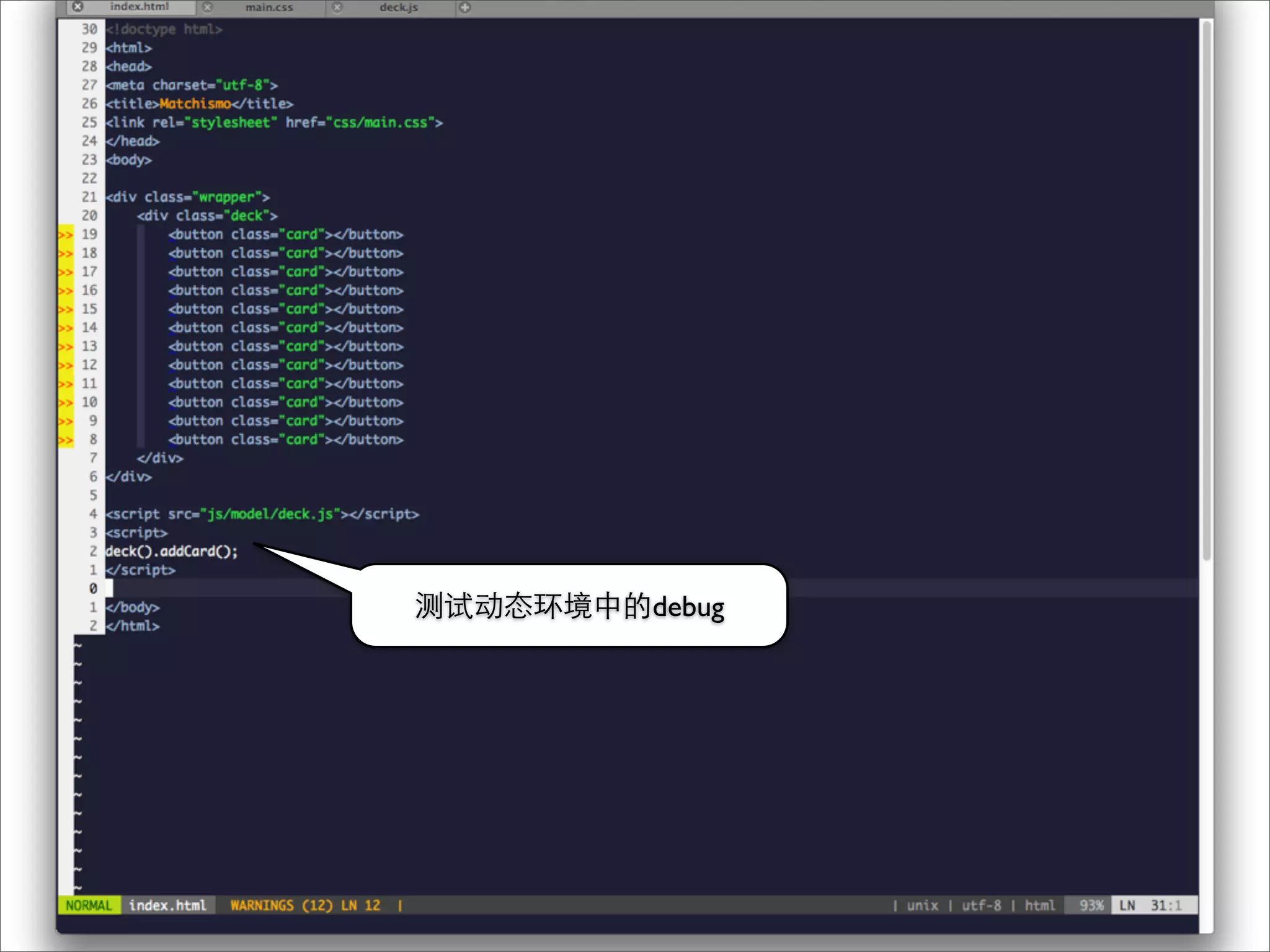Pick the warning arrows next to line 12
The width and height of the screenshot is (1270, 952).
click(x=65, y=365)
